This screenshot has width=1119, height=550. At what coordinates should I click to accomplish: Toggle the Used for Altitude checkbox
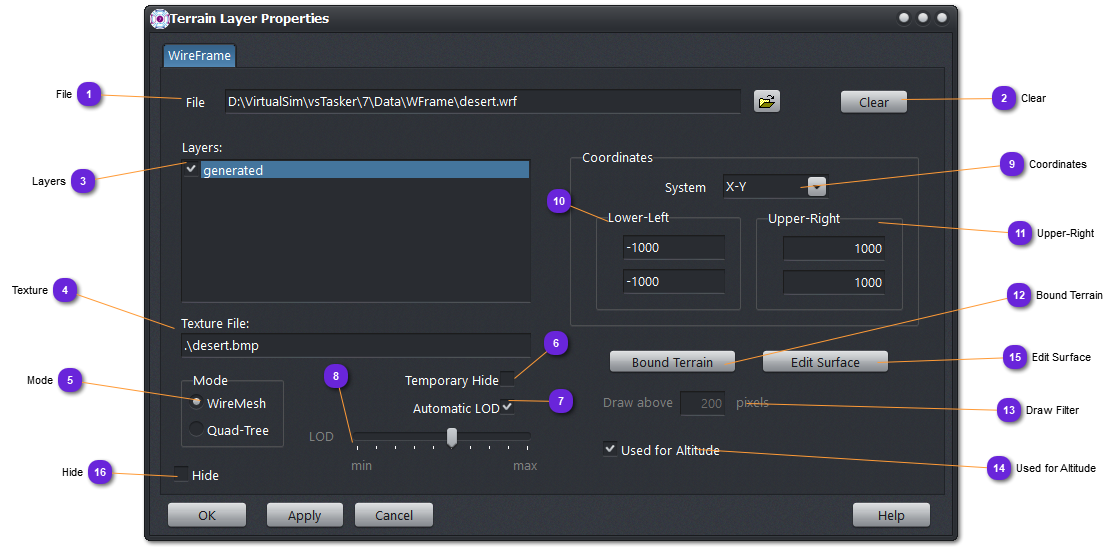(610, 450)
